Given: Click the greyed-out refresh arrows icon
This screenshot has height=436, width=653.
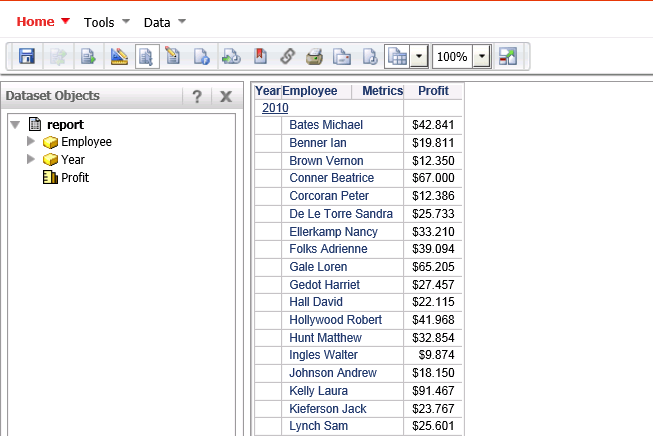Looking at the screenshot, I should [x=58, y=56].
